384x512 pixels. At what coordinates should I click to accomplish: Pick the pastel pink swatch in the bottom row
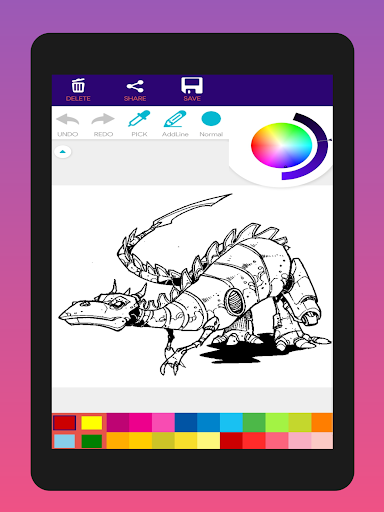click(x=300, y=440)
